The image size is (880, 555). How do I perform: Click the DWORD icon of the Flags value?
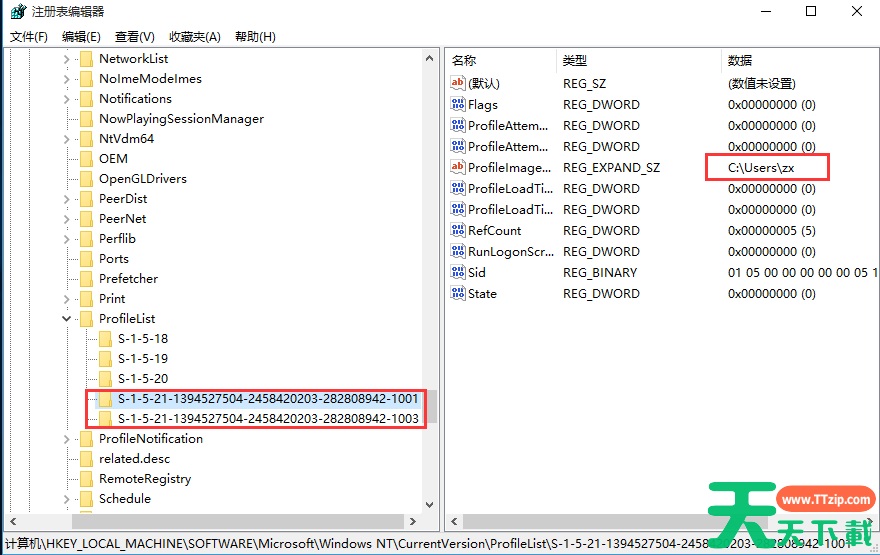458,104
